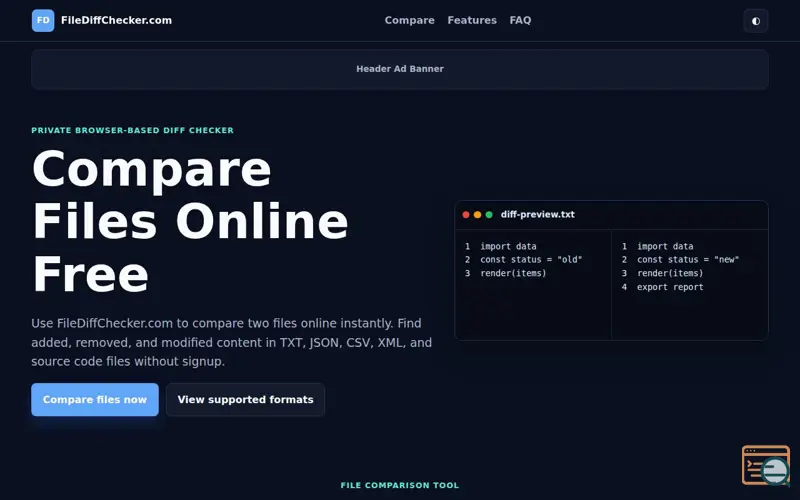800x500 pixels.
Task: Open the FAQ nav item
Action: [520, 20]
